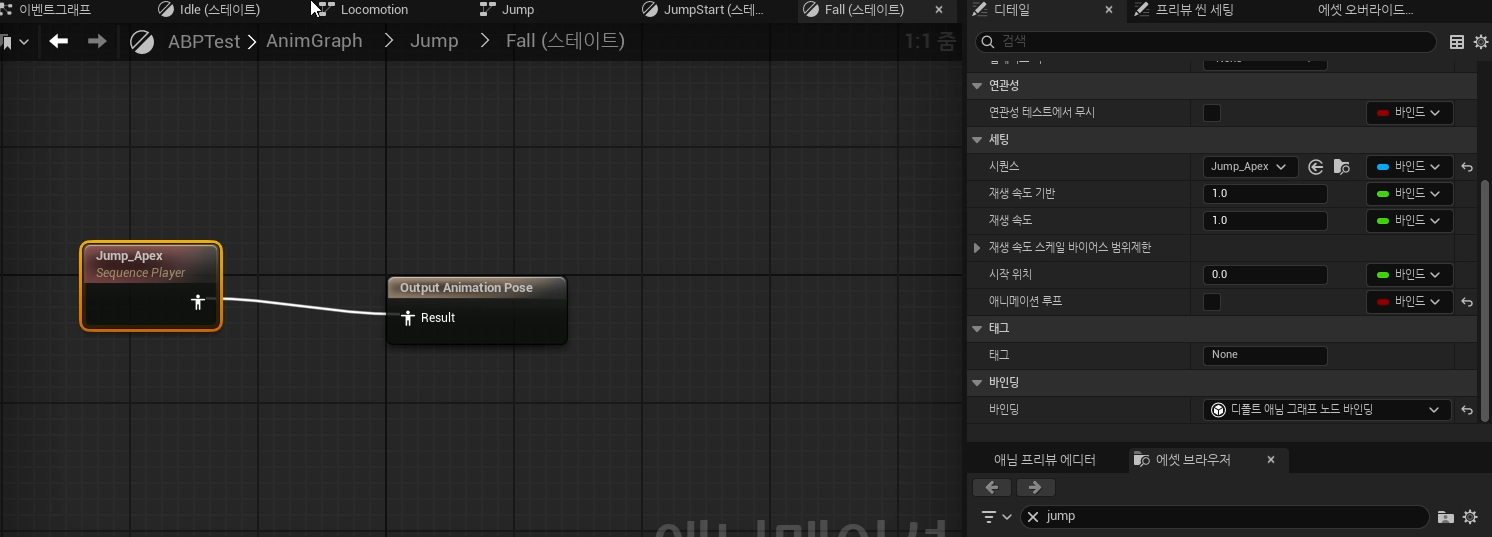Edit the 재생 속도 value field
The width and height of the screenshot is (1492, 537).
coord(1265,221)
